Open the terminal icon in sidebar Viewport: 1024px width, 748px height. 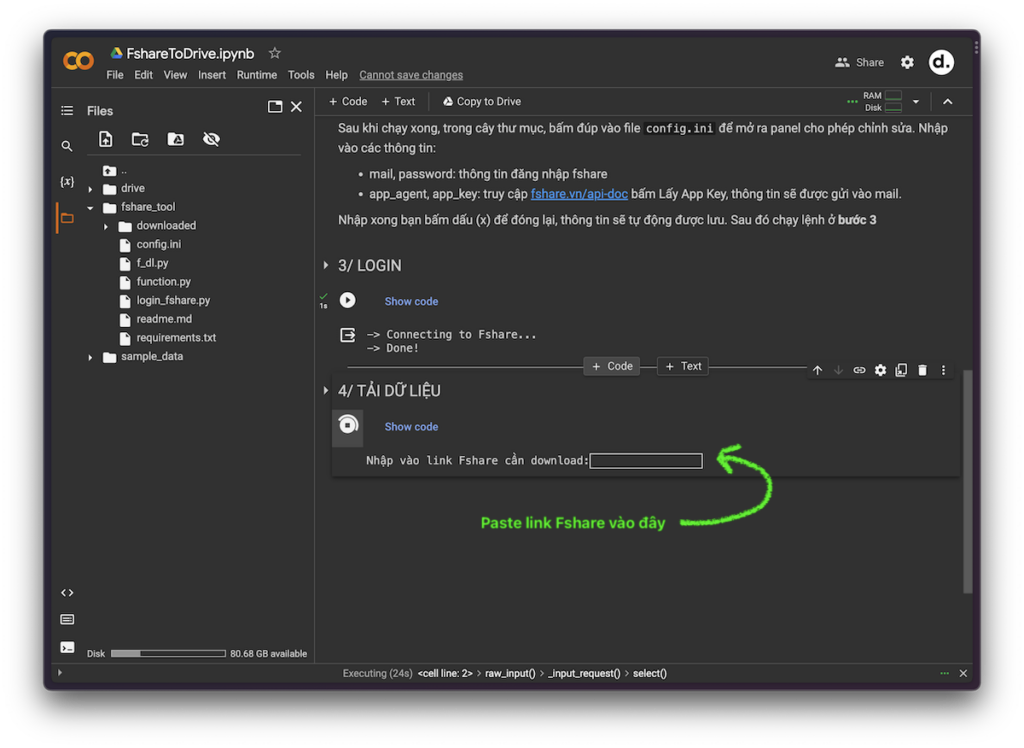tap(67, 647)
